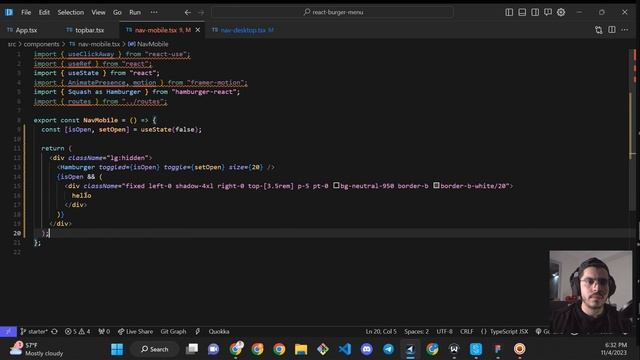The height and width of the screenshot is (360, 640).
Task: Open Telegram from the taskbar
Action: 388,349
